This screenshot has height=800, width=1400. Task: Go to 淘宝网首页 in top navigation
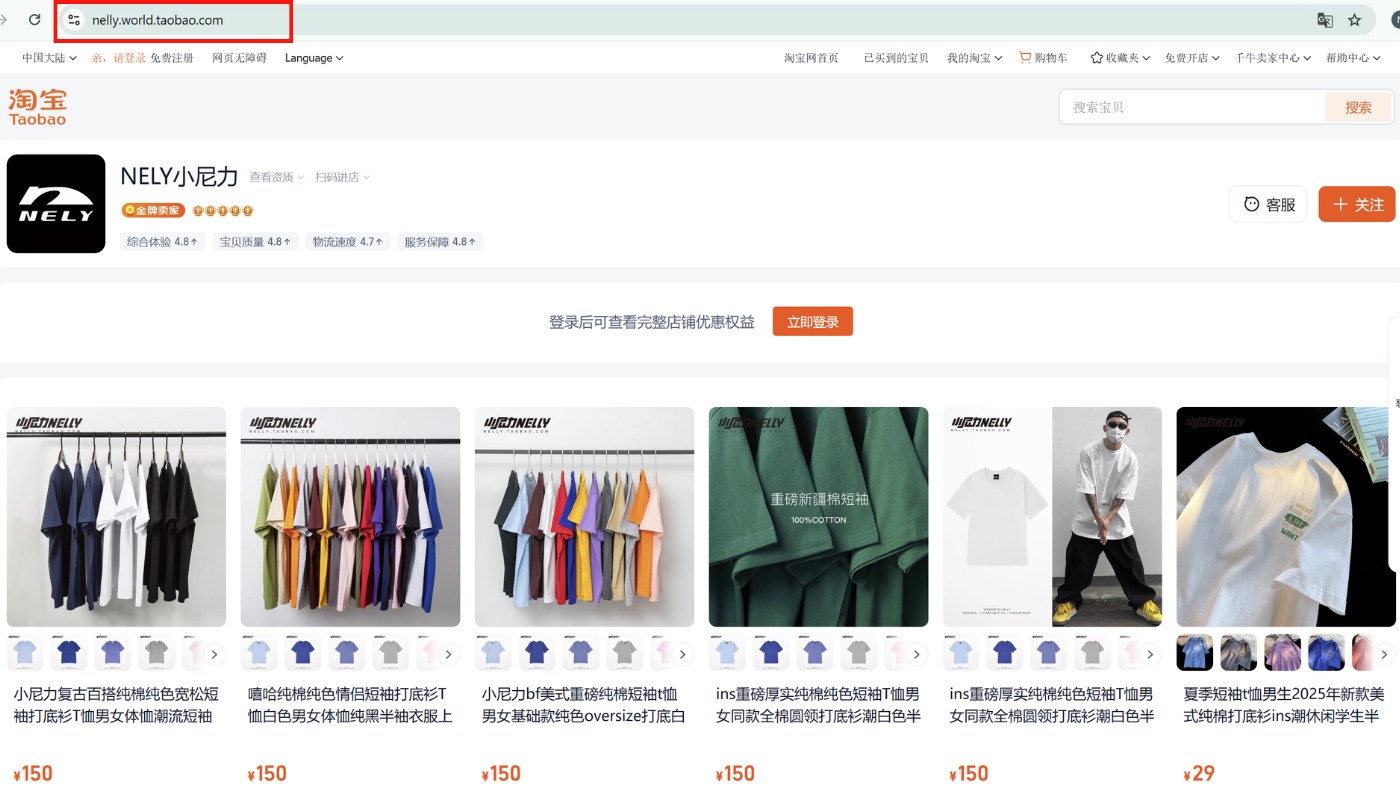click(811, 58)
